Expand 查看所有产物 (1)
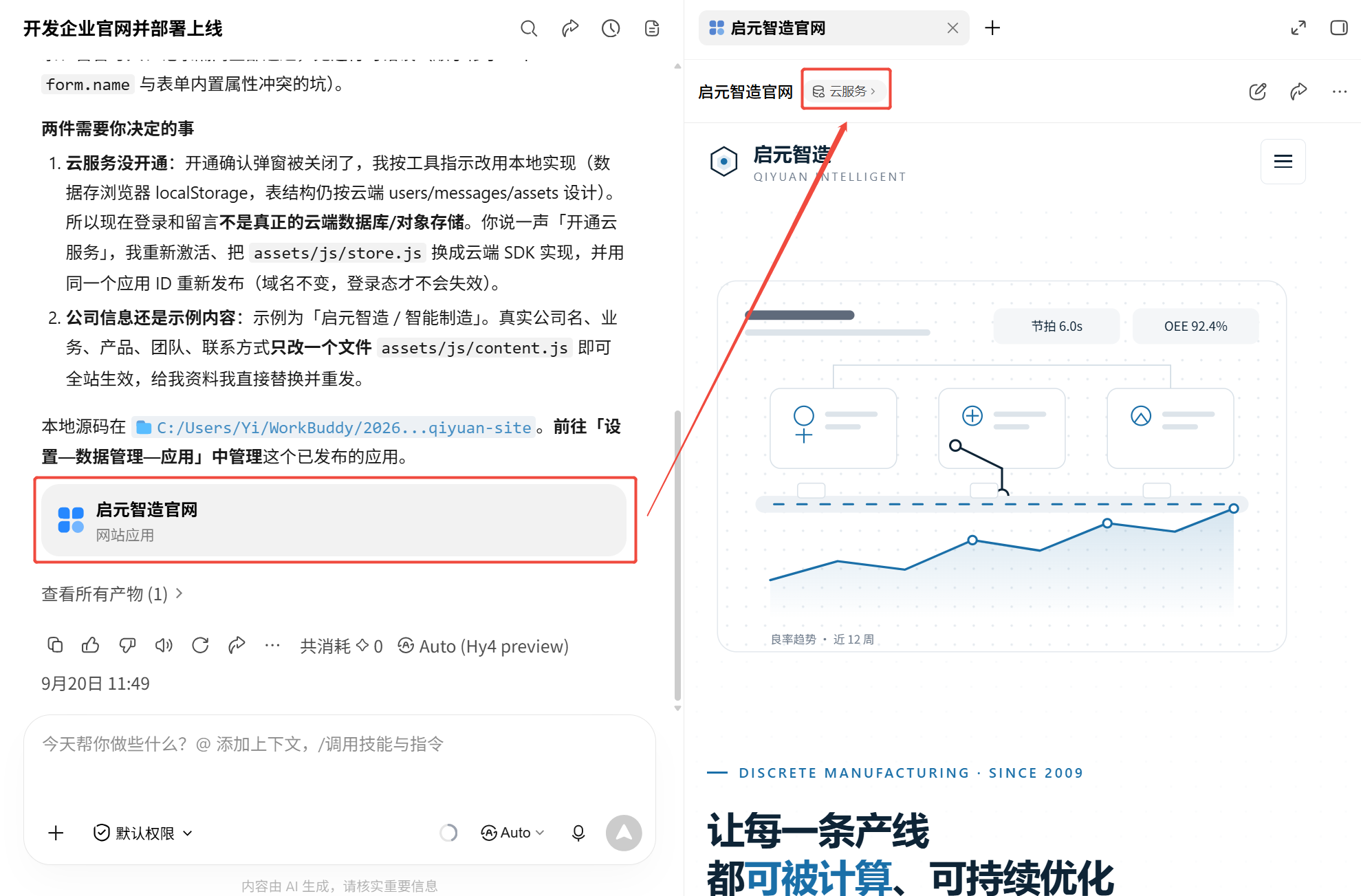Image resolution: width=1361 pixels, height=896 pixels. [x=112, y=594]
